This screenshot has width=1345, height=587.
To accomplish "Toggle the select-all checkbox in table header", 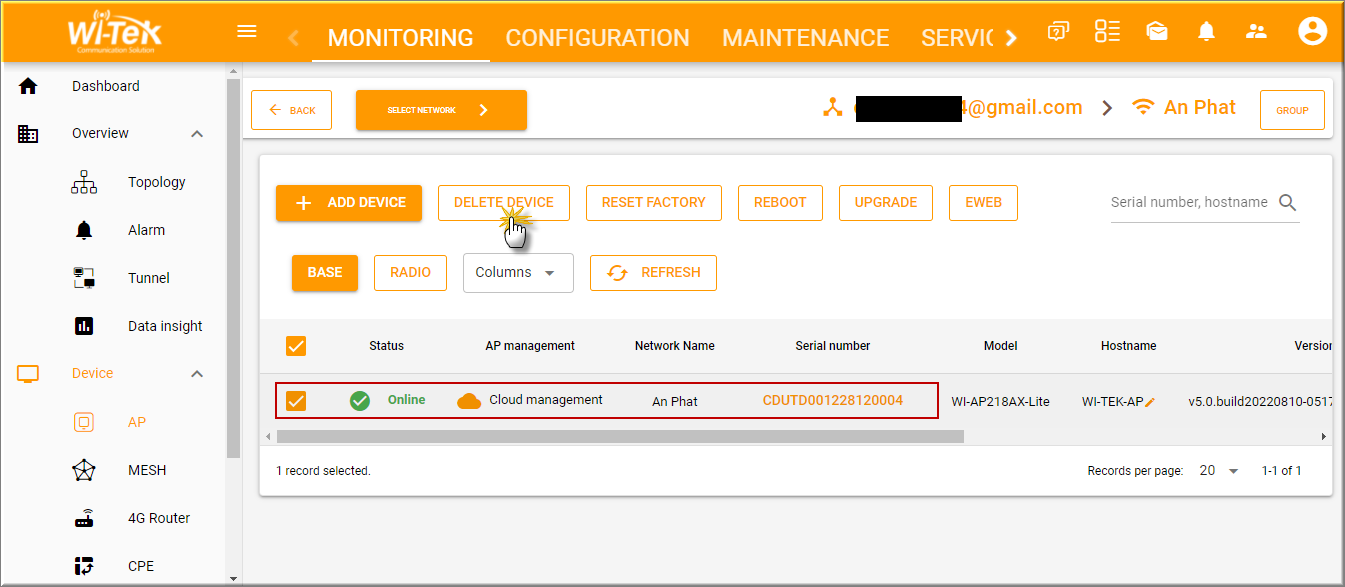I will 296,346.
